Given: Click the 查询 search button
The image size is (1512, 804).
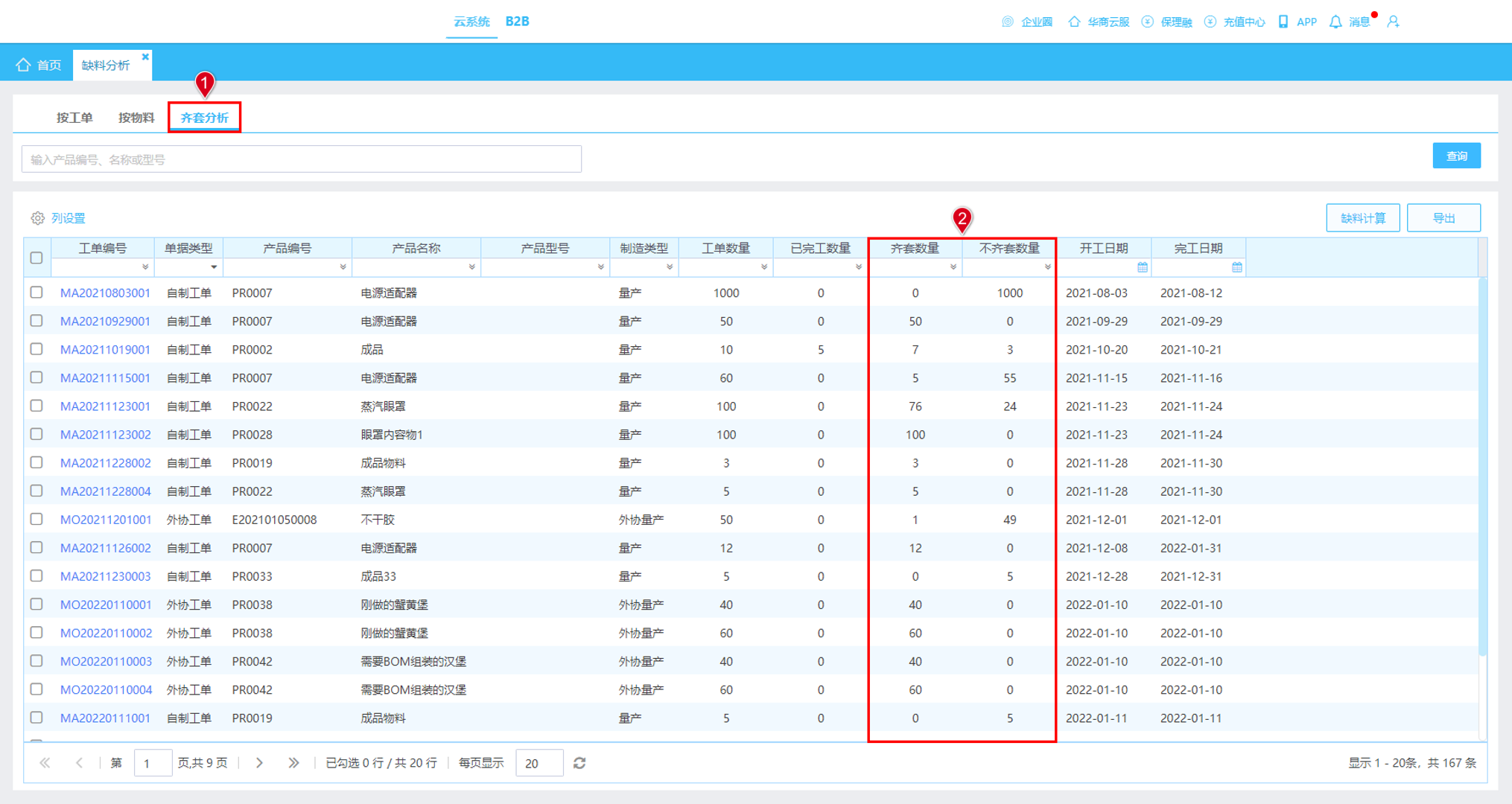Looking at the screenshot, I should (x=1456, y=156).
